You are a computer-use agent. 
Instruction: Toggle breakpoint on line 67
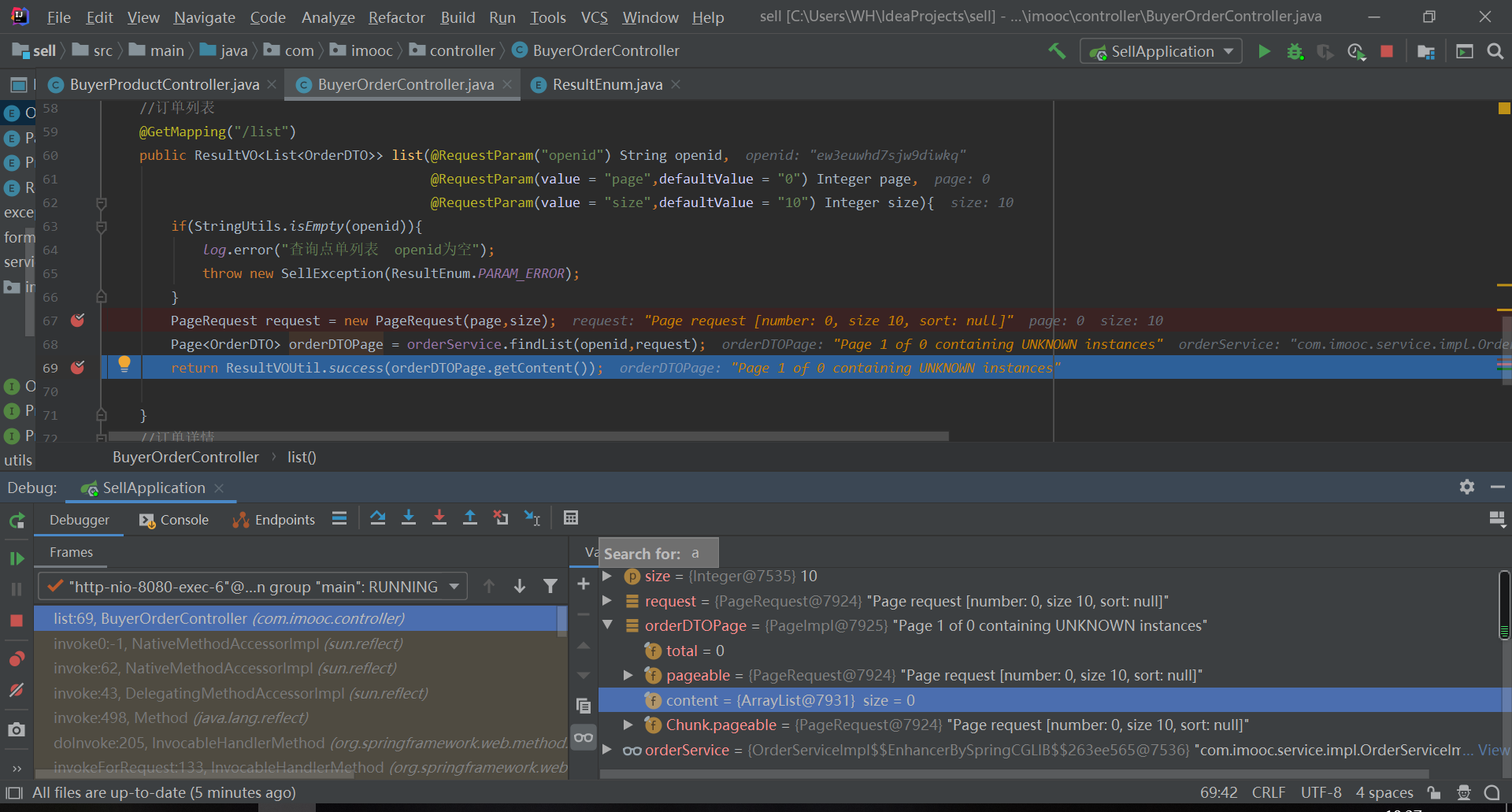point(77,320)
